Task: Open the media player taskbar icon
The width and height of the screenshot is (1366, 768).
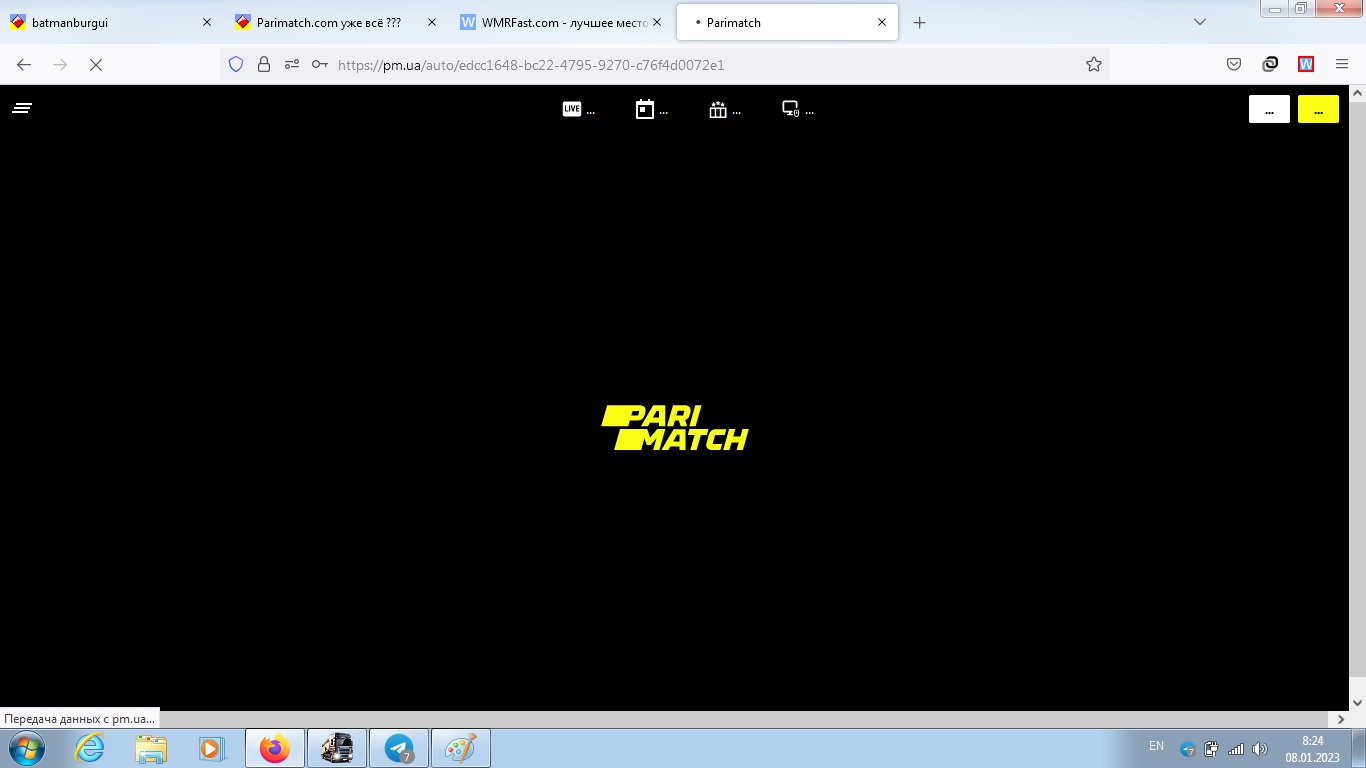Action: click(211, 748)
